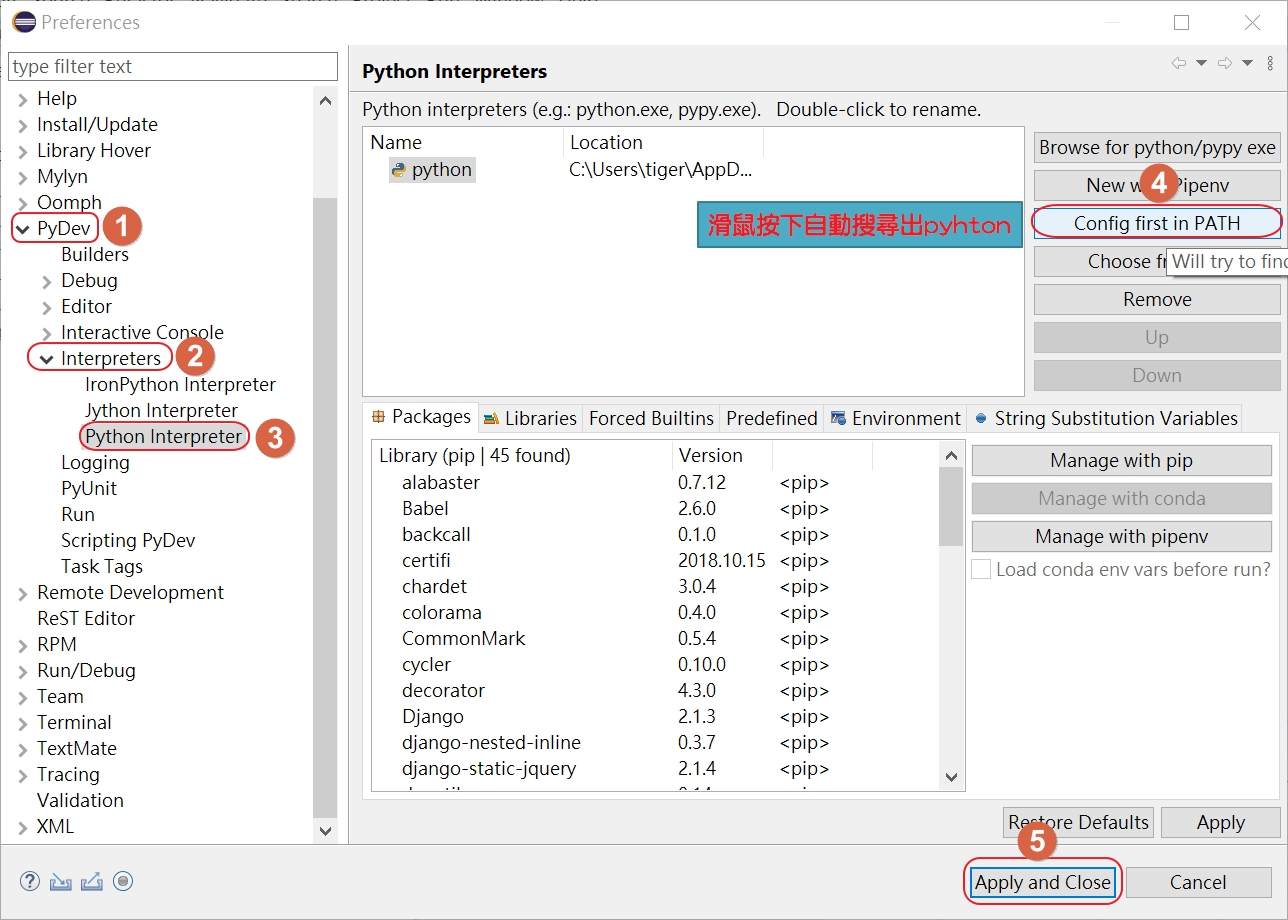This screenshot has height=920, width=1288.
Task: Open the forward history dropdown arrow
Action: pos(1247,63)
